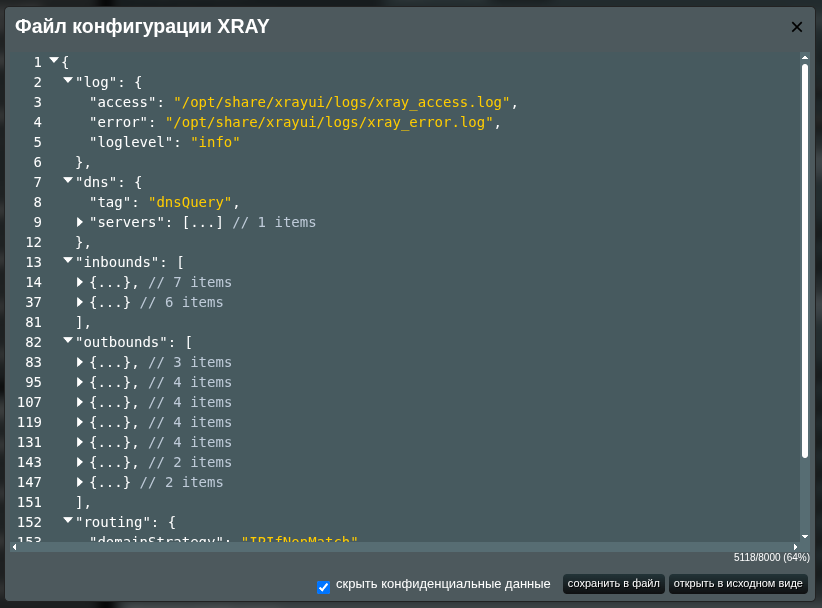Expand the outbound object on line 147
The height and width of the screenshot is (608, 822).
click(x=80, y=482)
